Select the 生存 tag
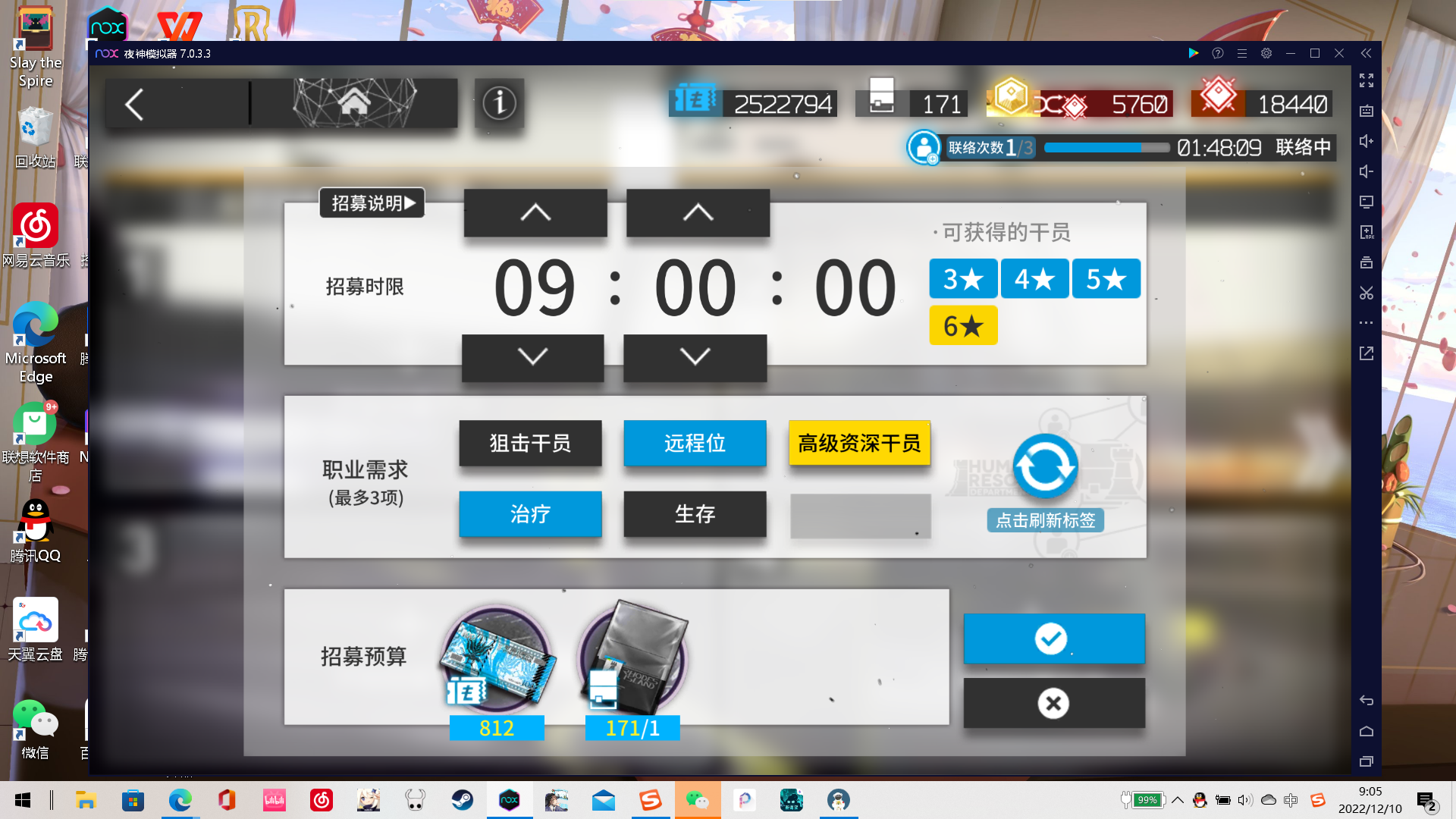The image size is (1456, 819). 695,514
